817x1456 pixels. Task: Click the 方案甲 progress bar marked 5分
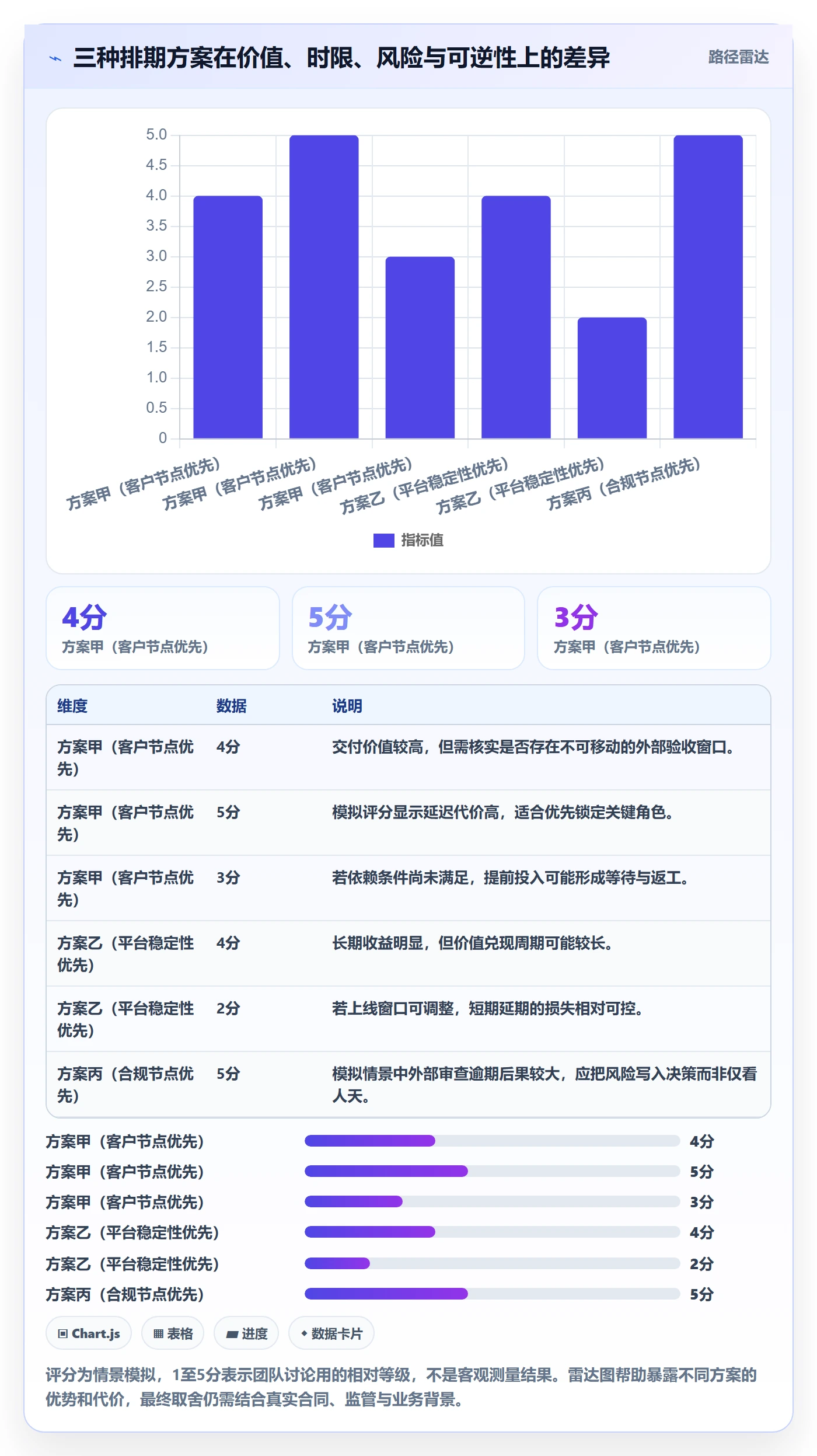click(x=492, y=1171)
